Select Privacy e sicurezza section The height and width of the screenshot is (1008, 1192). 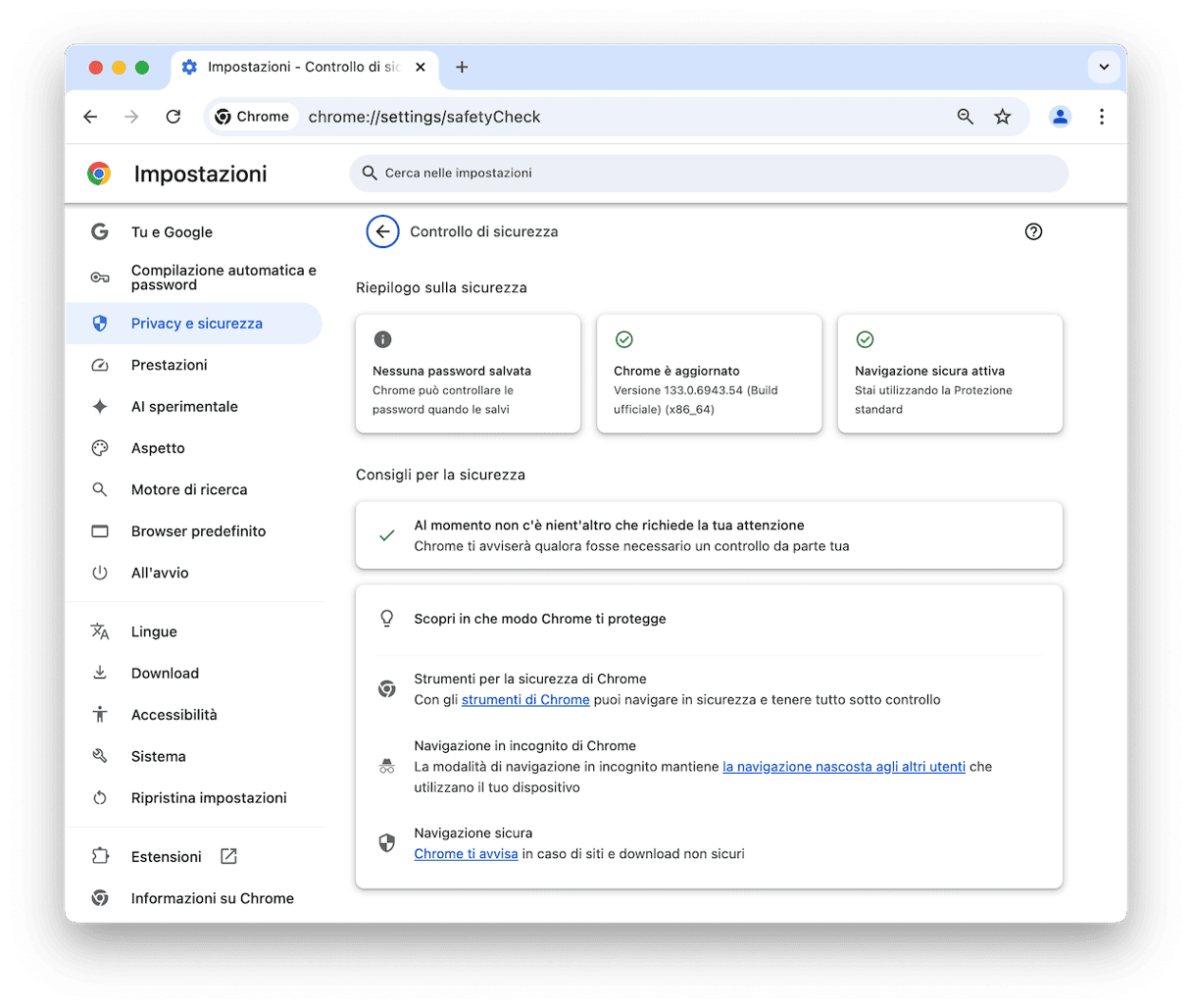click(x=194, y=324)
